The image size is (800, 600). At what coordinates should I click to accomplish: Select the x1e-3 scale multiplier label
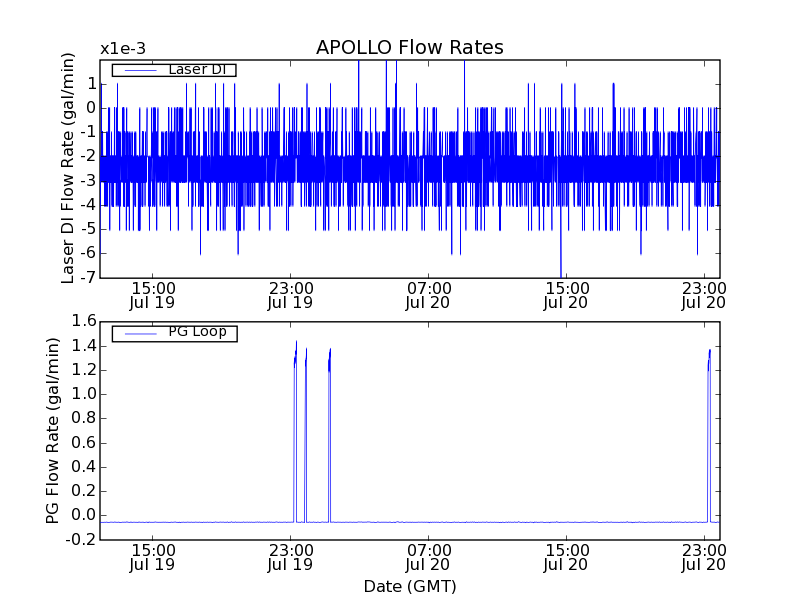(123, 49)
